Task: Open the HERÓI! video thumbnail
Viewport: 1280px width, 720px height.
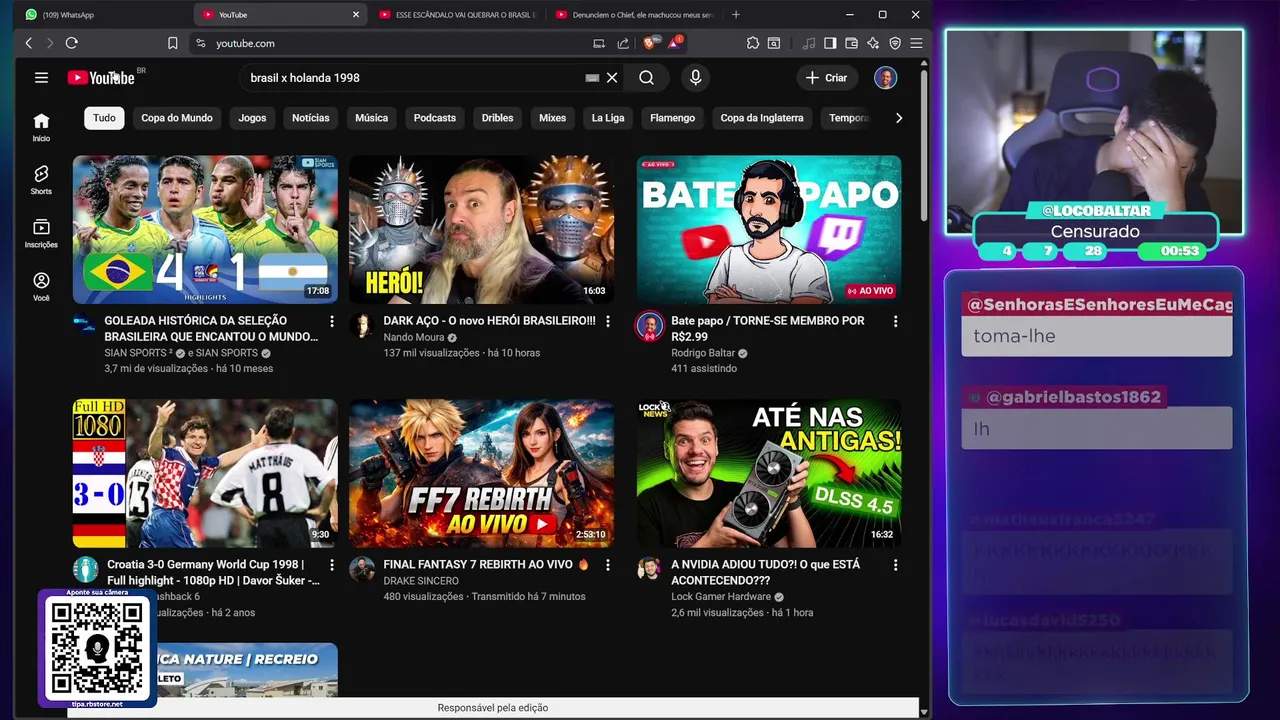Action: (481, 229)
